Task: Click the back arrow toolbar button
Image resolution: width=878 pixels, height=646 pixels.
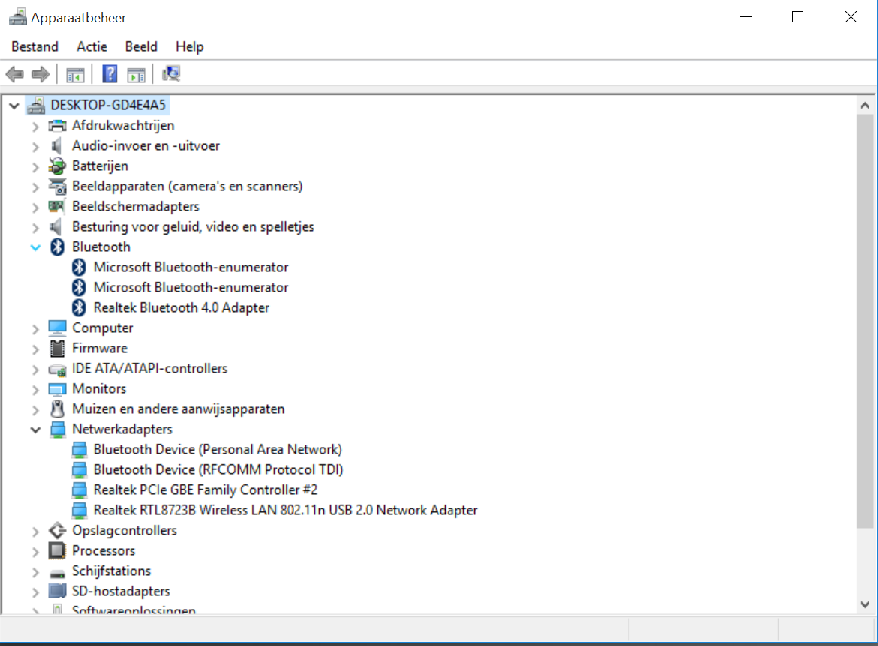Action: coord(15,74)
